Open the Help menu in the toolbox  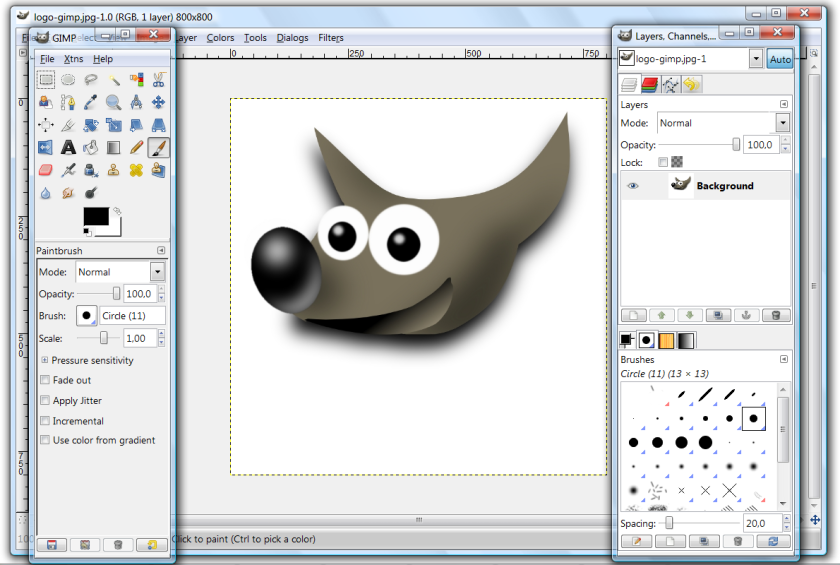103,59
